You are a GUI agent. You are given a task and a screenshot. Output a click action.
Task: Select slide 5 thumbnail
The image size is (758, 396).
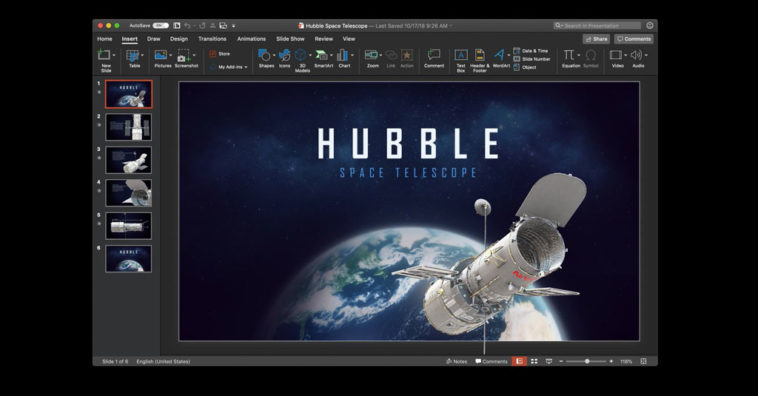(129, 226)
